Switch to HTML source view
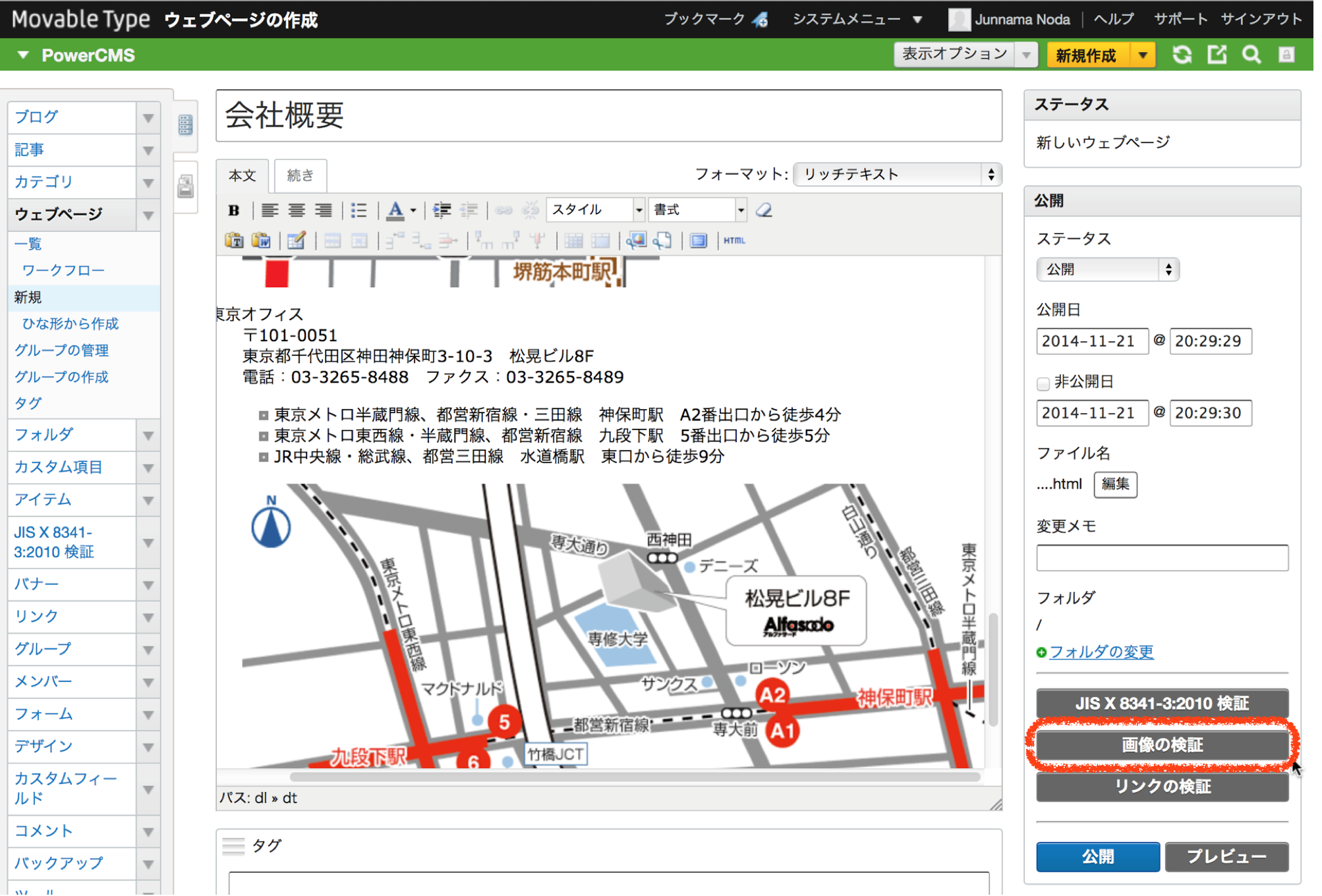This screenshot has height=896, width=1322. [734, 241]
